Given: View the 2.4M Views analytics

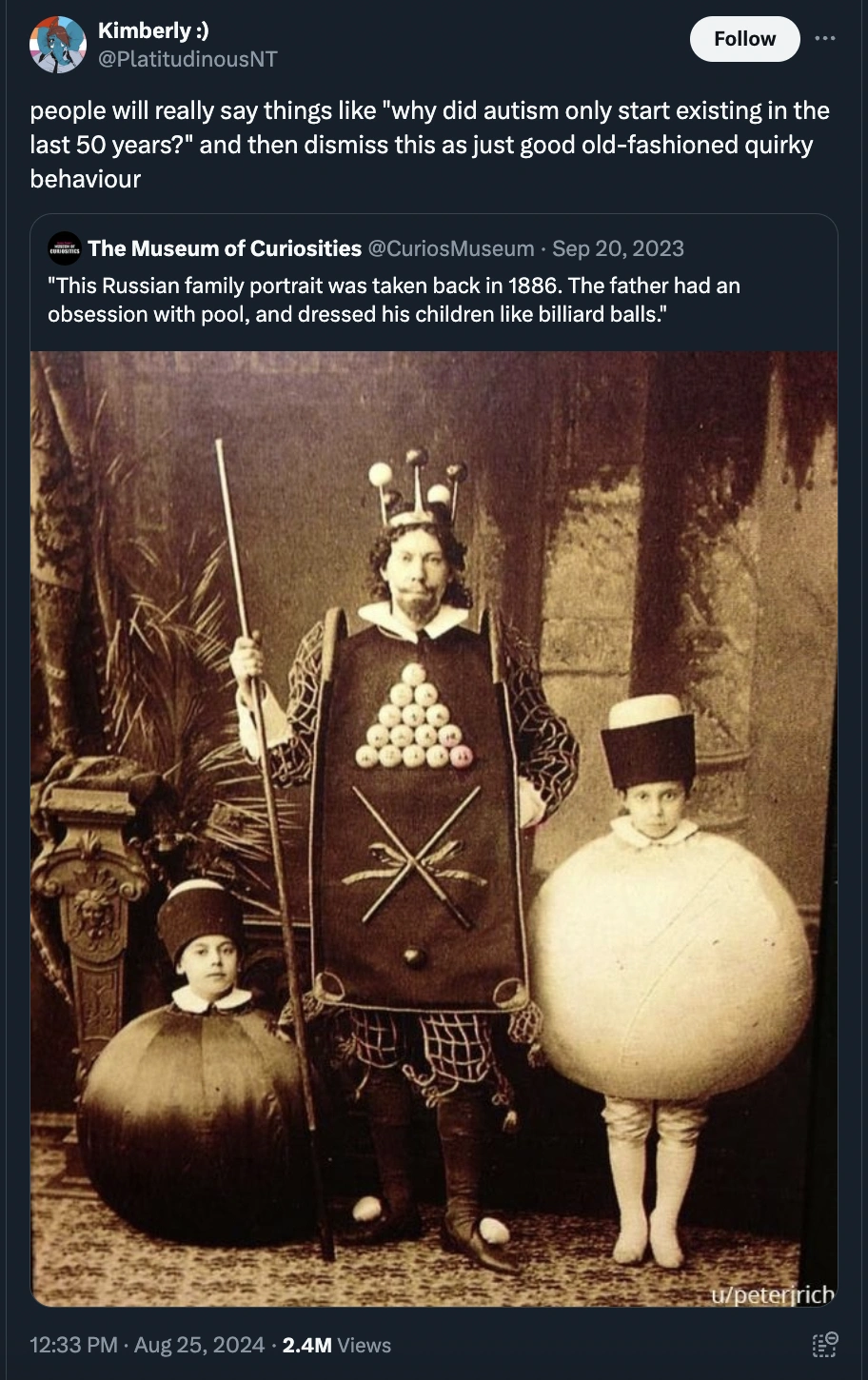Looking at the screenshot, I should 337,1345.
